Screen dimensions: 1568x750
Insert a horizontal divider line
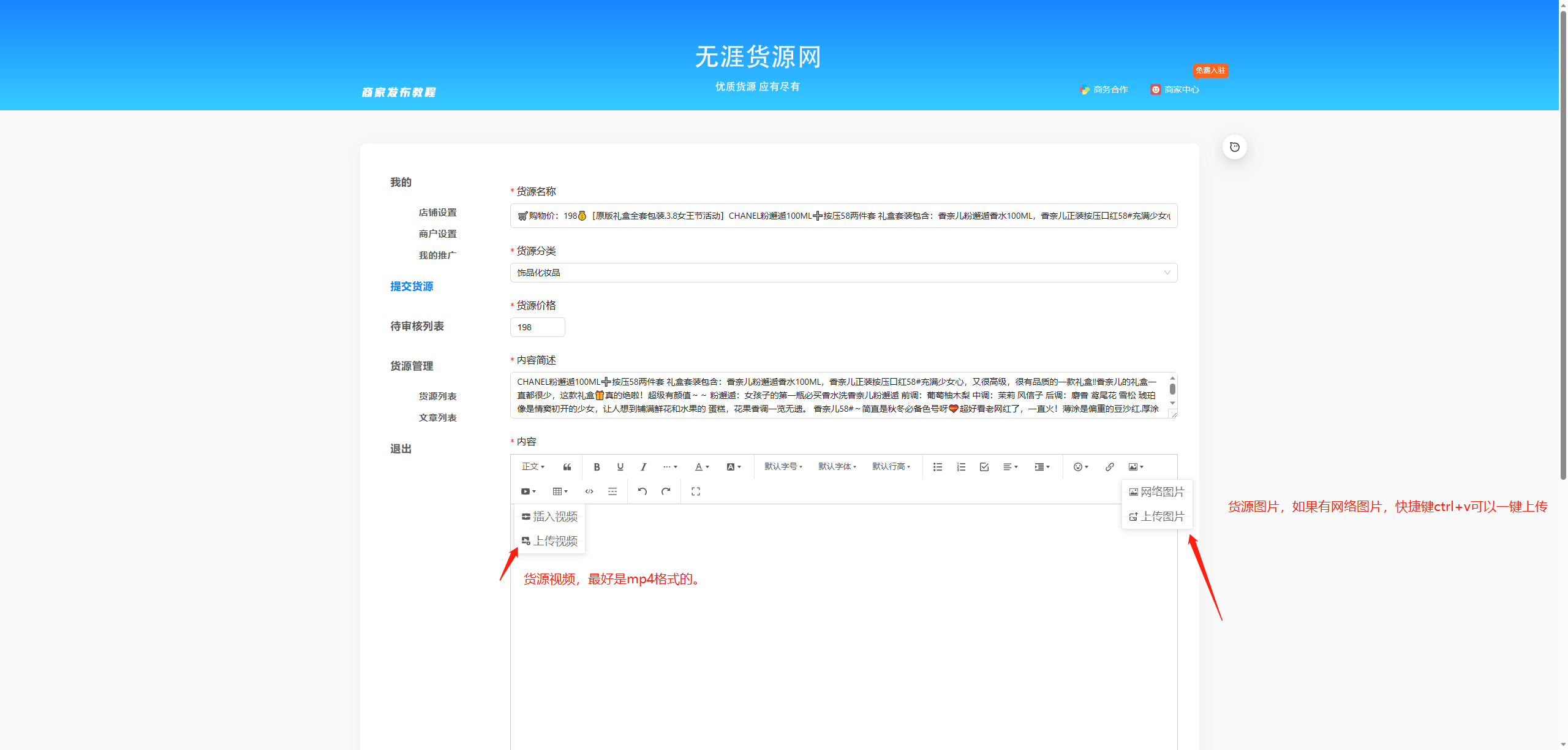(612, 491)
